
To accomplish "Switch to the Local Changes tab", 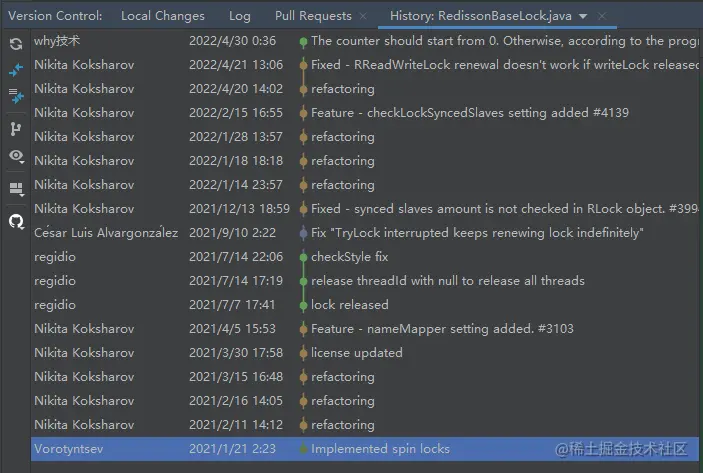I will [163, 16].
